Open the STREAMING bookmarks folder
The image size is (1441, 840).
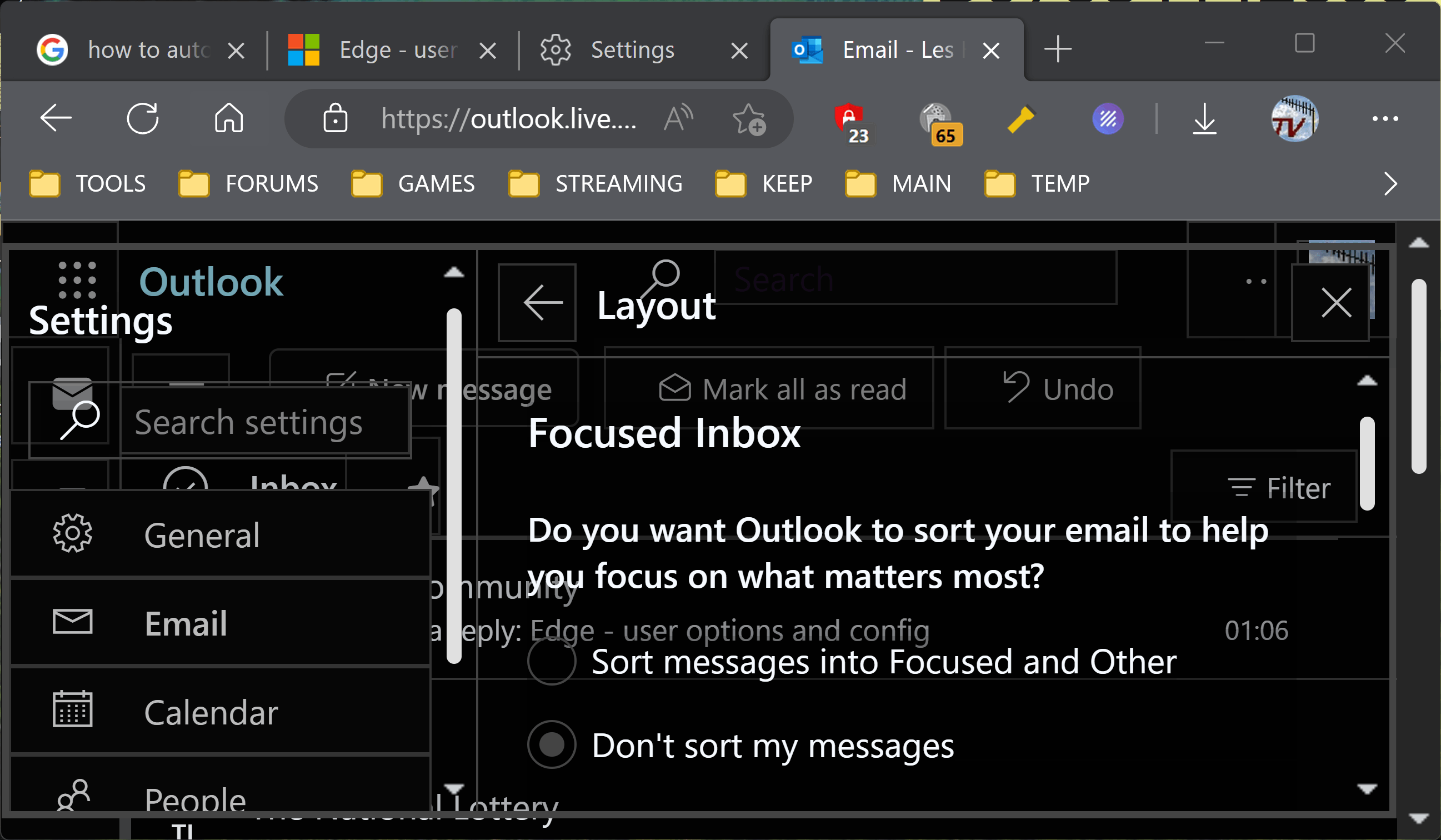pyautogui.click(x=596, y=183)
